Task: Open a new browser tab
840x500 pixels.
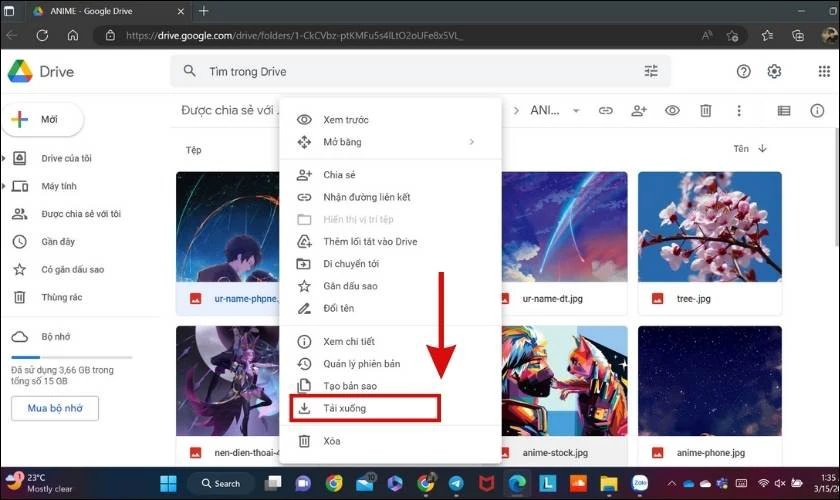Action: 204,11
